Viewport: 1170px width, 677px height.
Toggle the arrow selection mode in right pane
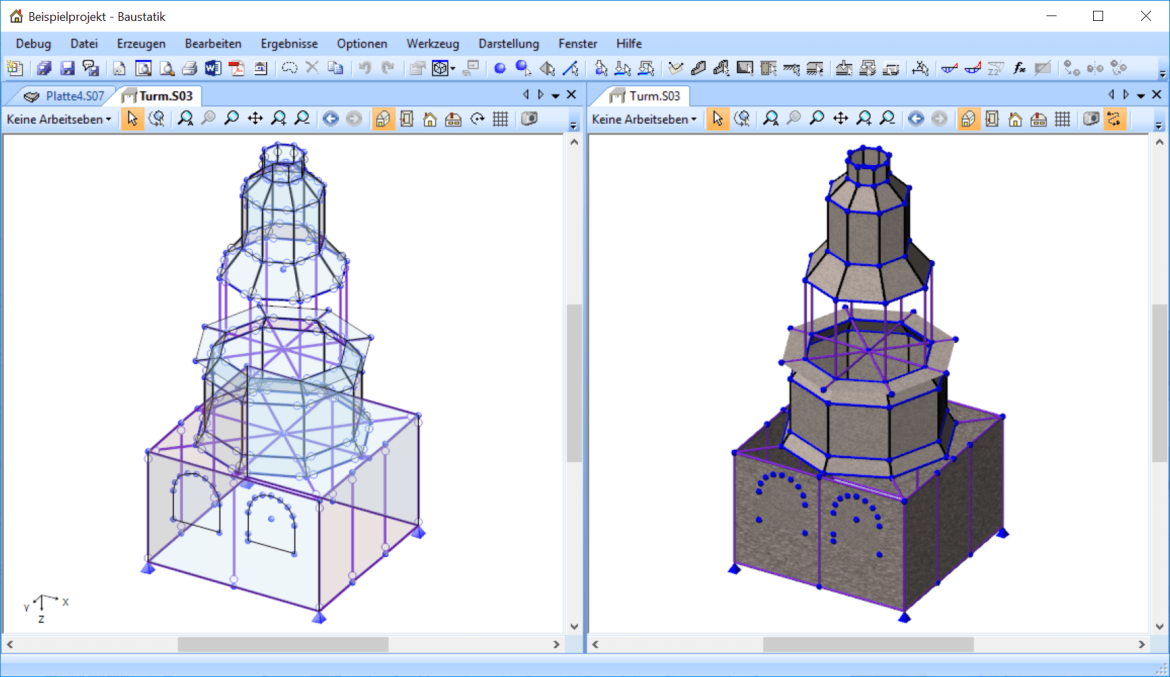tap(717, 119)
